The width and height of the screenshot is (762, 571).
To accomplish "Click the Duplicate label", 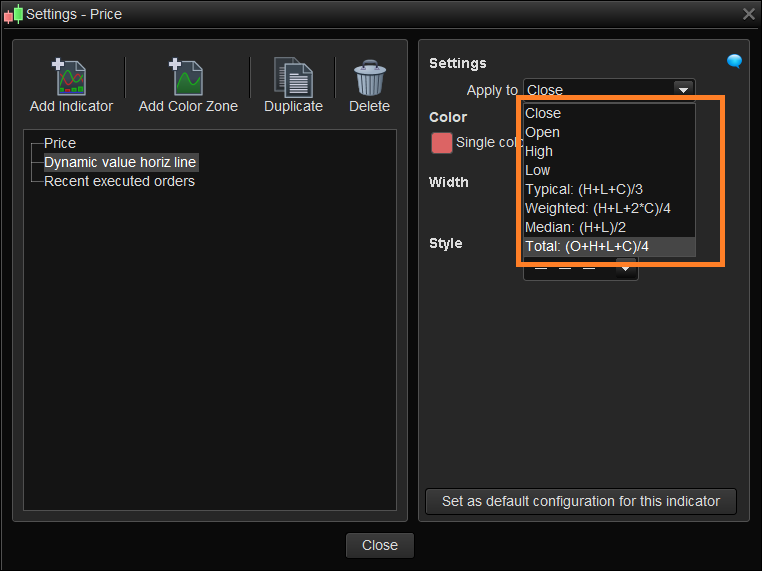I will pos(293,106).
